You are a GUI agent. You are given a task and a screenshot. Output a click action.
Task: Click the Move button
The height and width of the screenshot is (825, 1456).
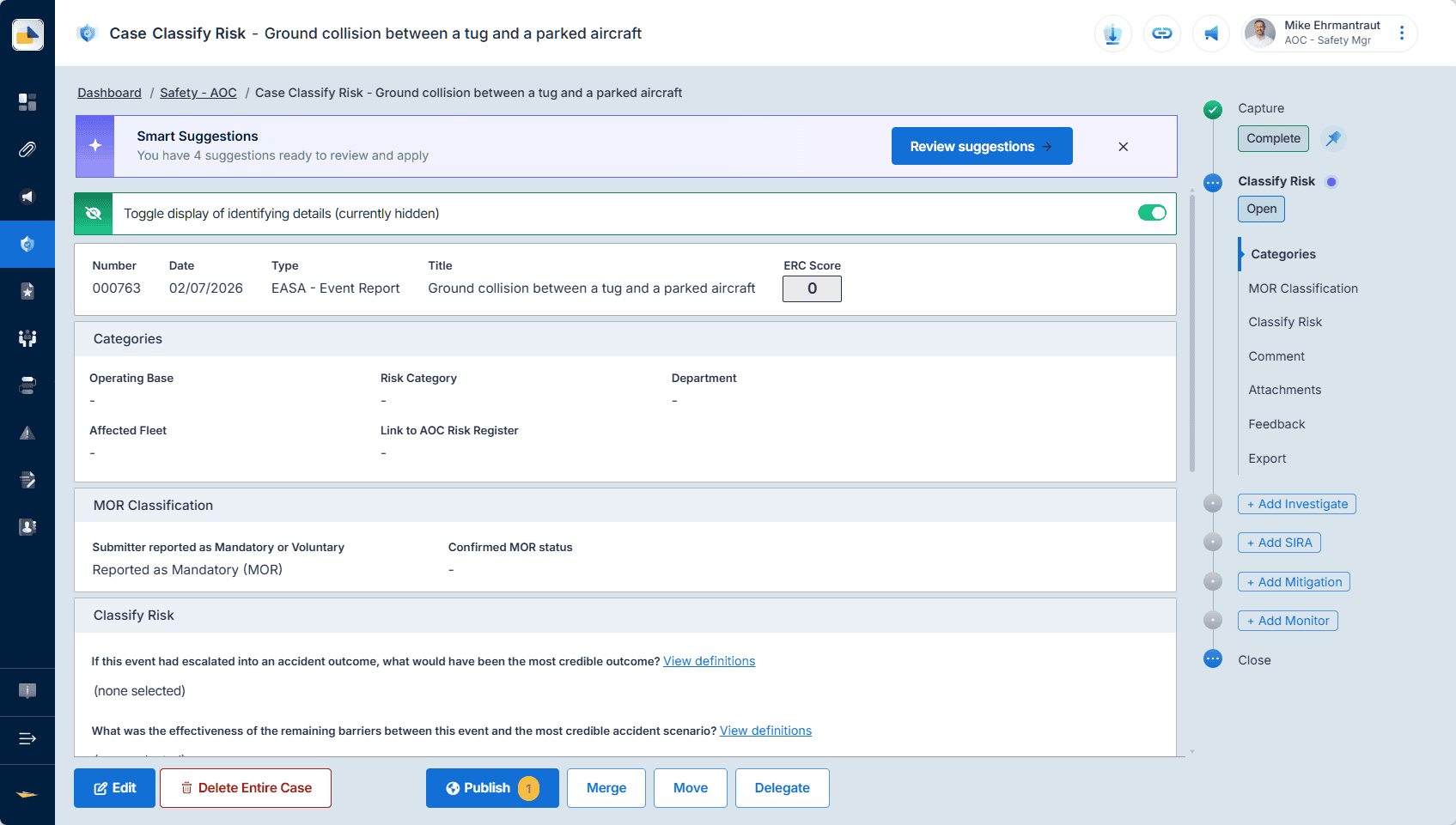coord(691,788)
